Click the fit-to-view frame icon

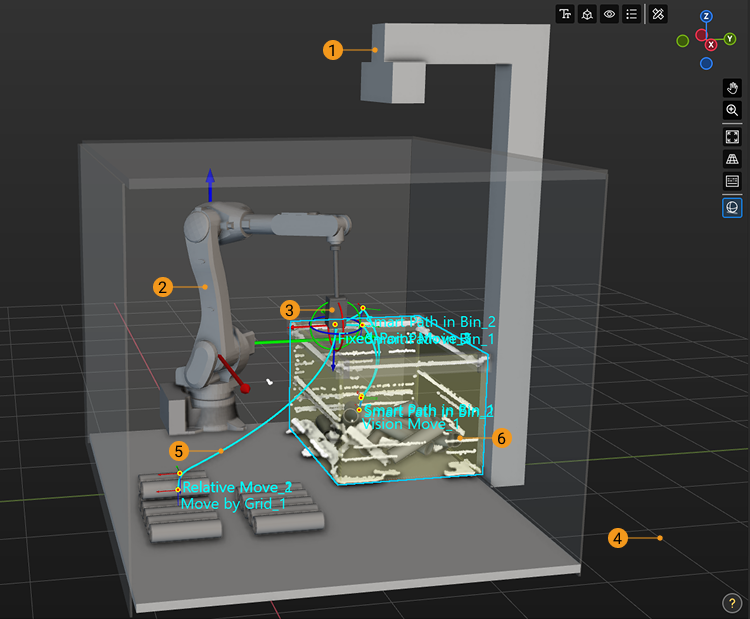coord(732,136)
